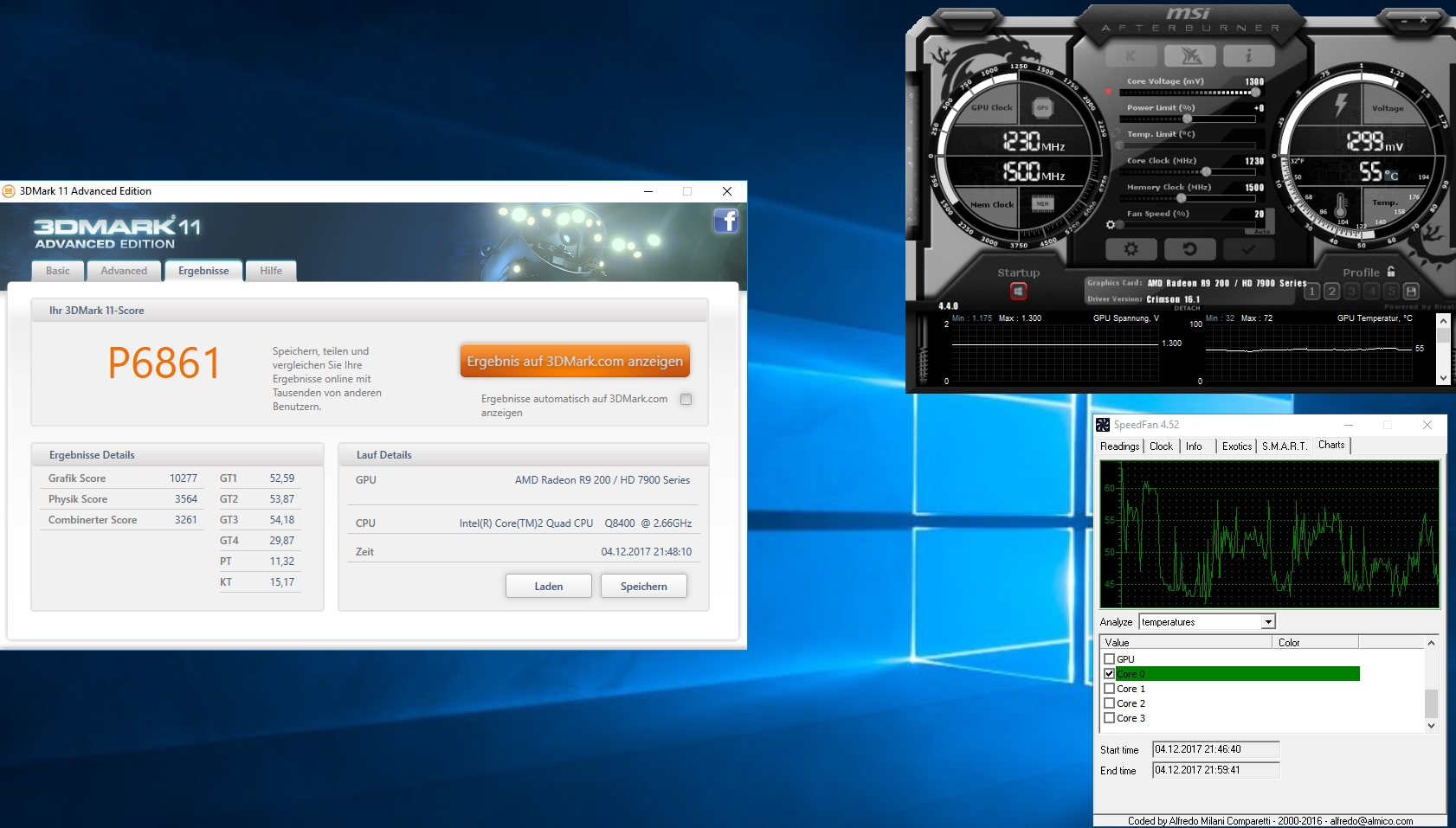Image resolution: width=1456 pixels, height=828 pixels.
Task: Click Ergebnis auf 3DMark.com anzeigen button
Action: pyautogui.click(x=575, y=361)
